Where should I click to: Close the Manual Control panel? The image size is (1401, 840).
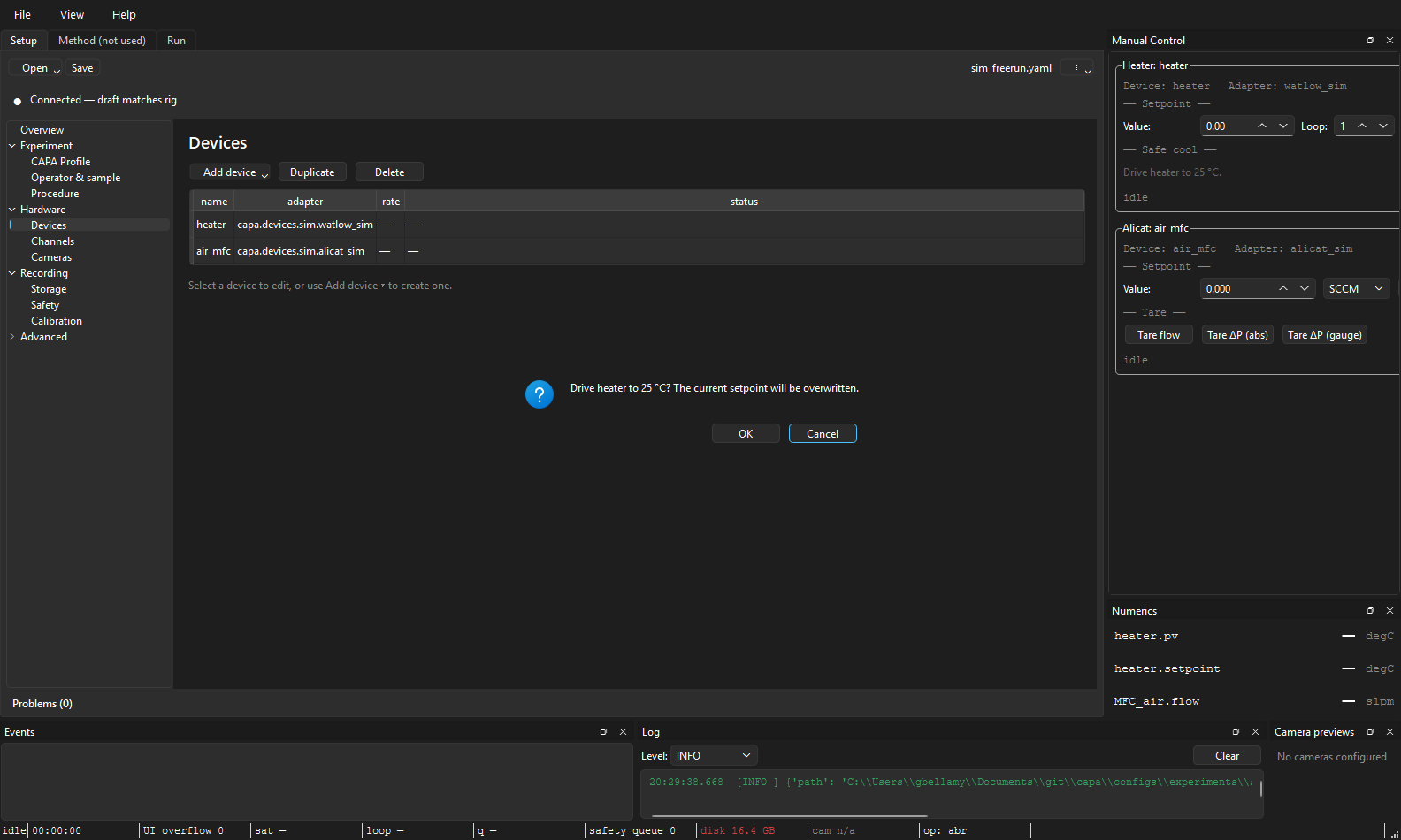pos(1390,41)
